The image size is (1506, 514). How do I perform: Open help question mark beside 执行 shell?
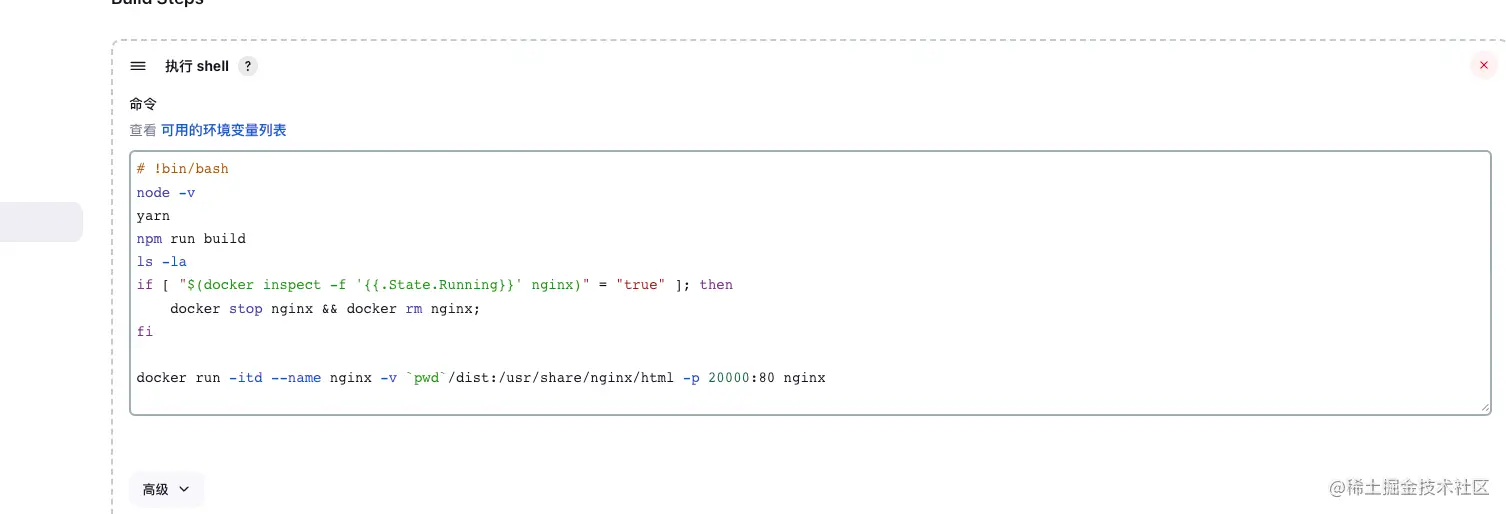(x=248, y=66)
